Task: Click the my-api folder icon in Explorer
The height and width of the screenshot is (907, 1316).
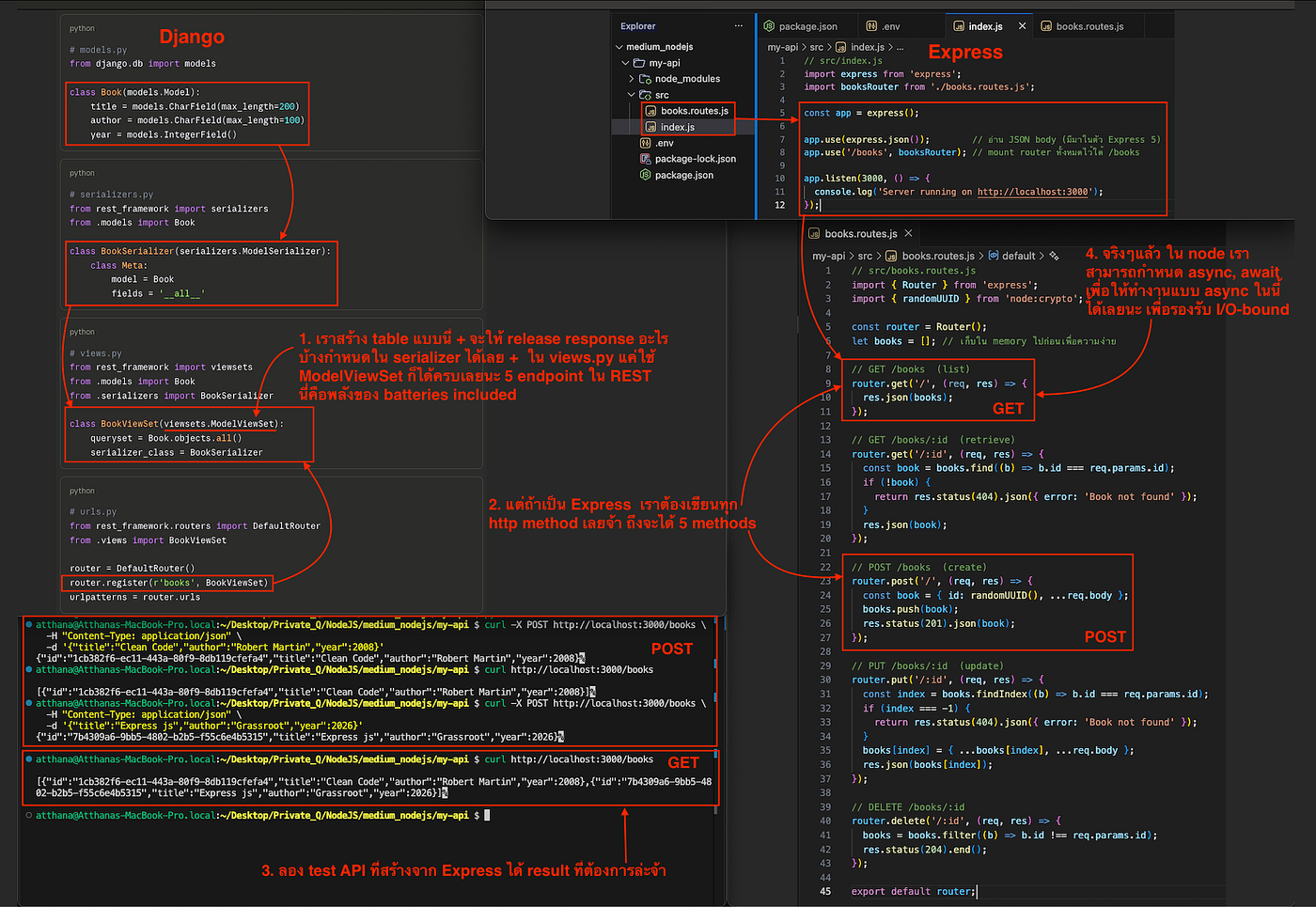Action: [x=639, y=63]
